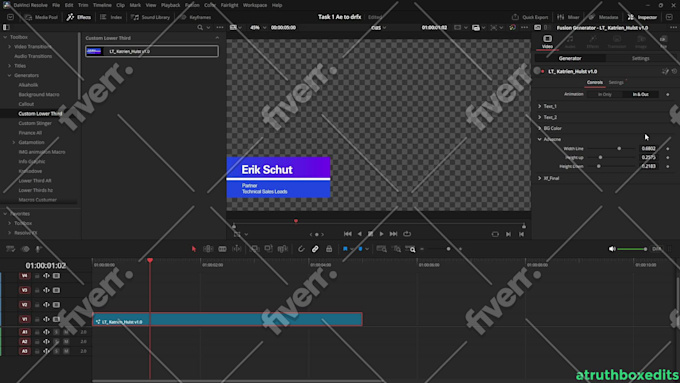Mute the monitor volume speaker icon
The height and width of the screenshot is (383, 680).
612,249
